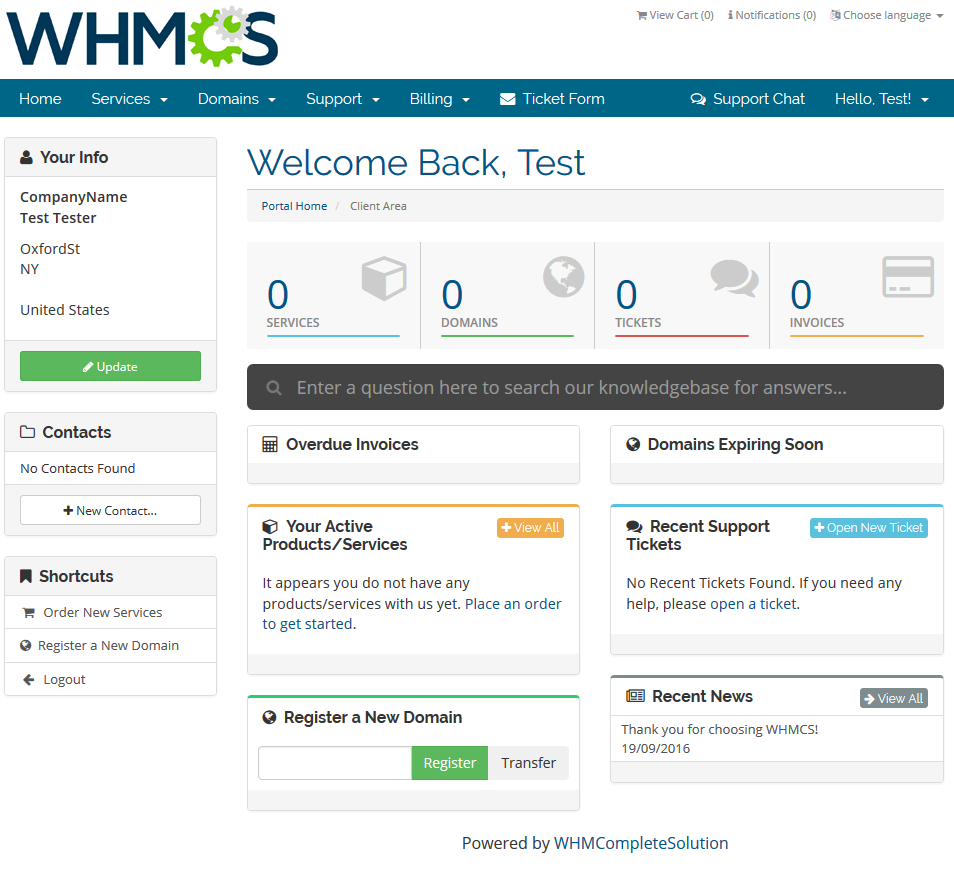Click the No Contacts Found text
This screenshot has width=954, height=885.
tap(77, 468)
